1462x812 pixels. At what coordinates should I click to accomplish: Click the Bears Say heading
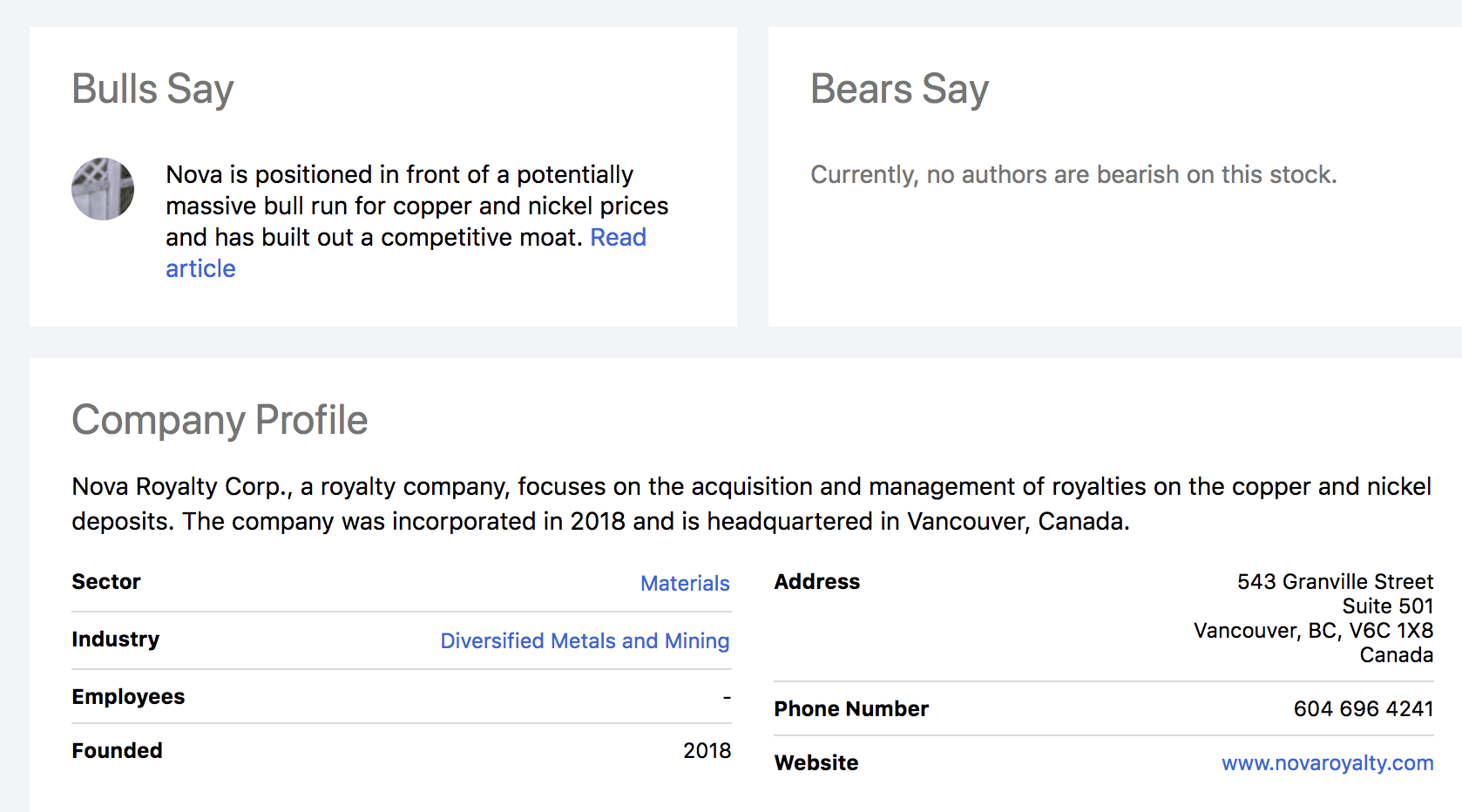point(899,89)
